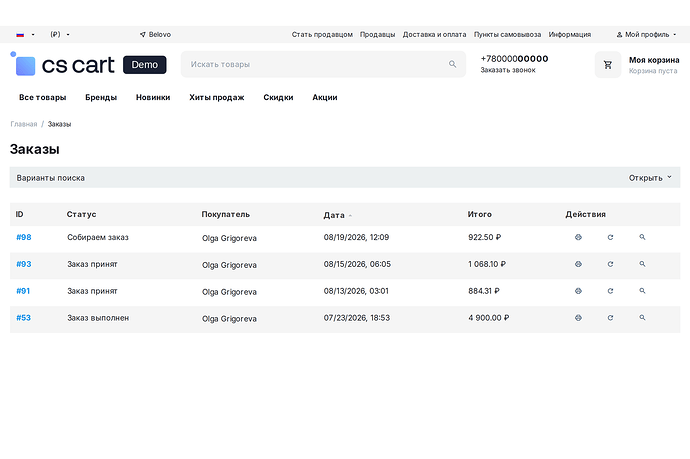
Task: Open the Бренды menu item
Action: pyautogui.click(x=101, y=97)
